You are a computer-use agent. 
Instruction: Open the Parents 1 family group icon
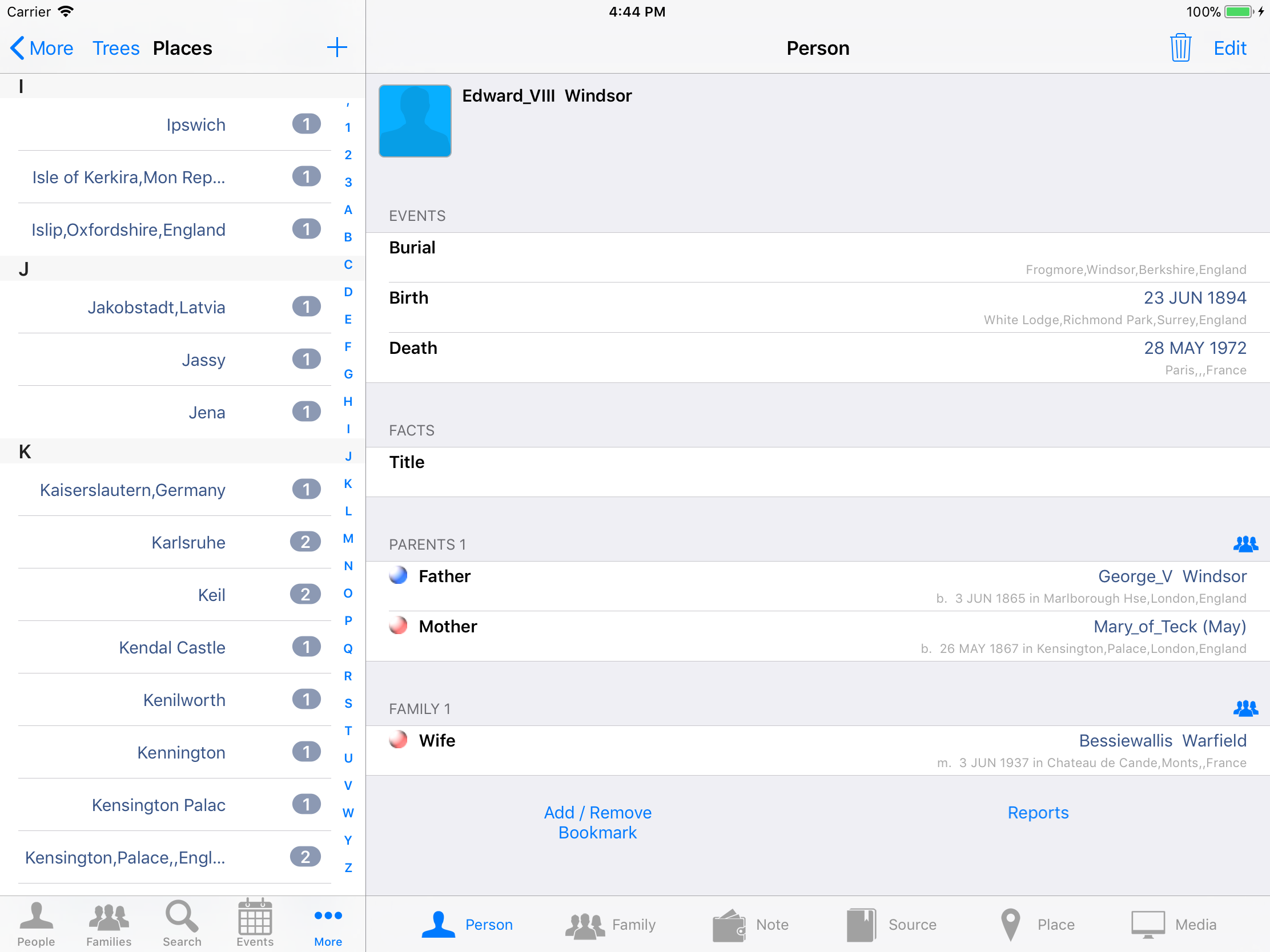click(x=1245, y=543)
